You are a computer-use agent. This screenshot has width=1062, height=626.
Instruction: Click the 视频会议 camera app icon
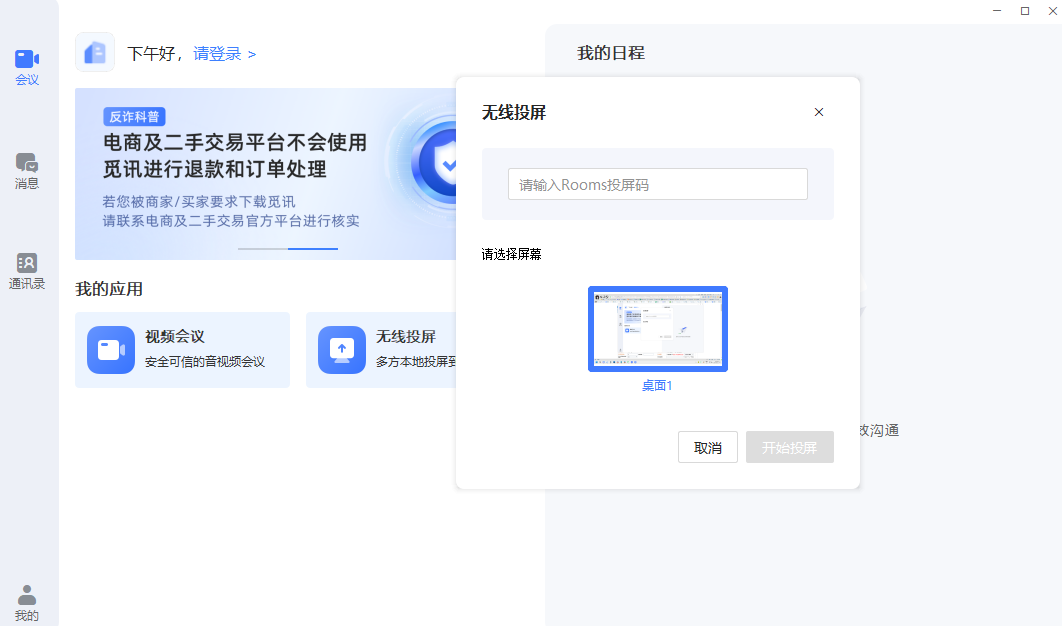pos(110,350)
